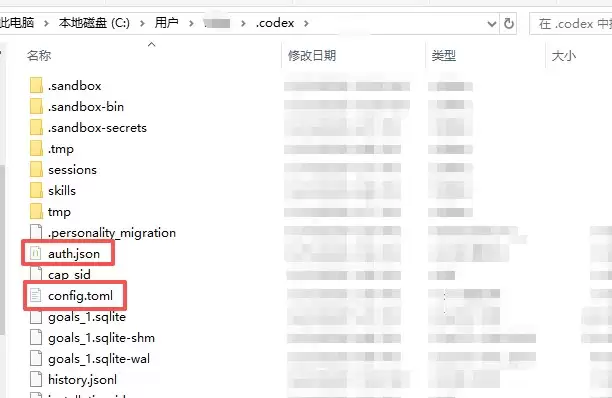Screen dimensions: 612x398
Task: Go to 用户 in breadcrumb
Action: 167,23
